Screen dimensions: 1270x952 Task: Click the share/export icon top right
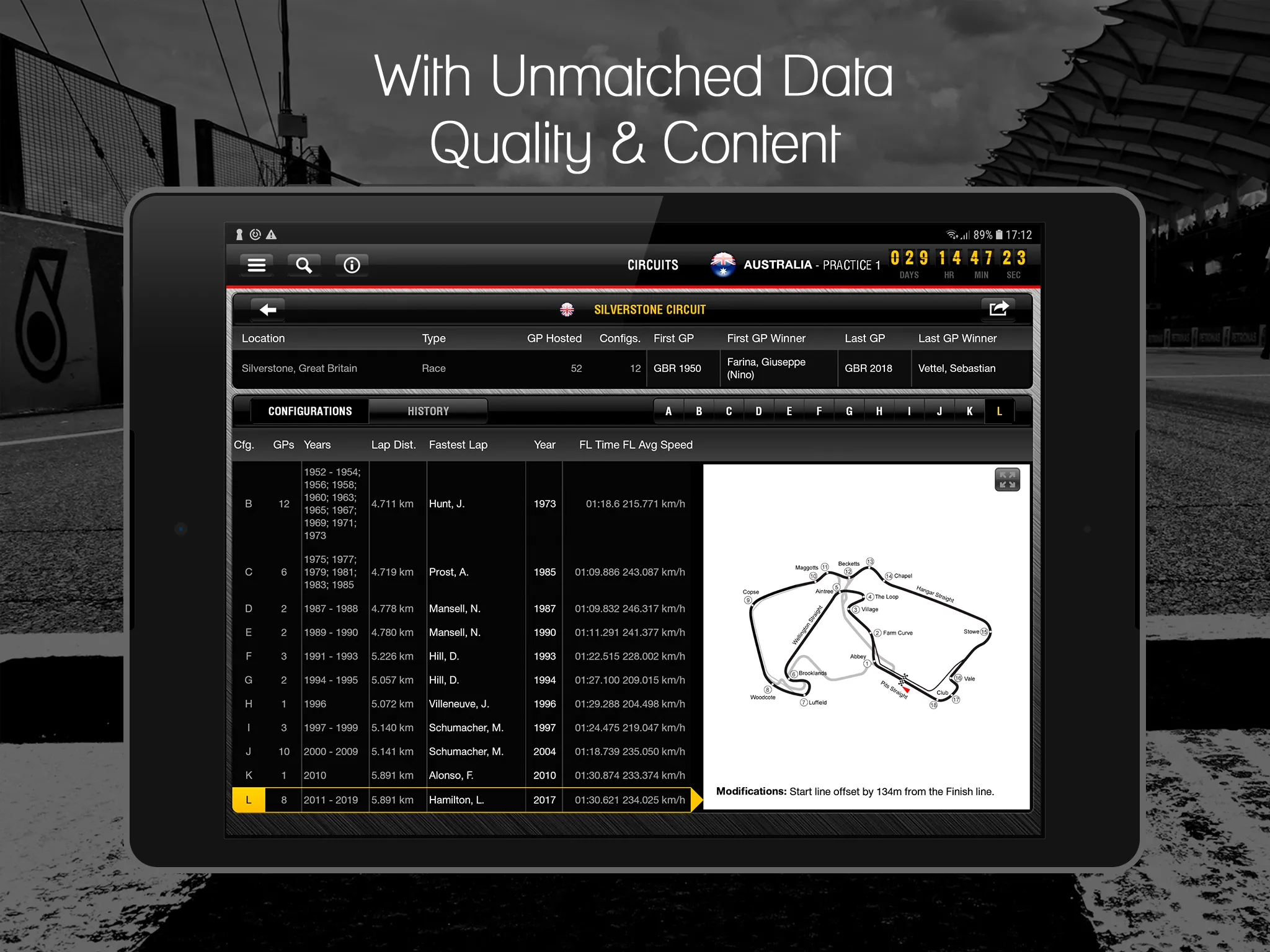(1000, 309)
